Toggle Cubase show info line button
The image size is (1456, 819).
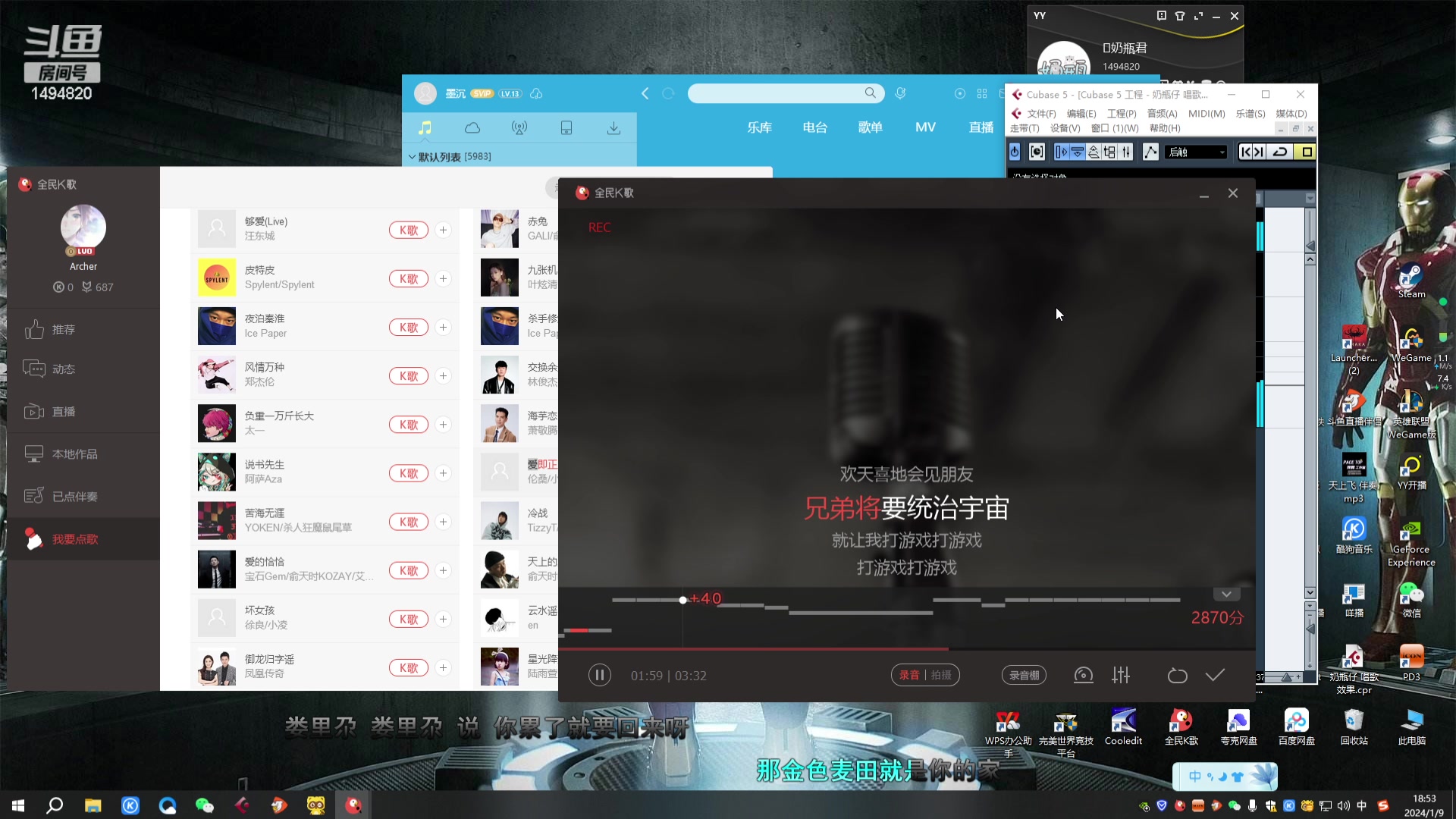(x=1077, y=152)
